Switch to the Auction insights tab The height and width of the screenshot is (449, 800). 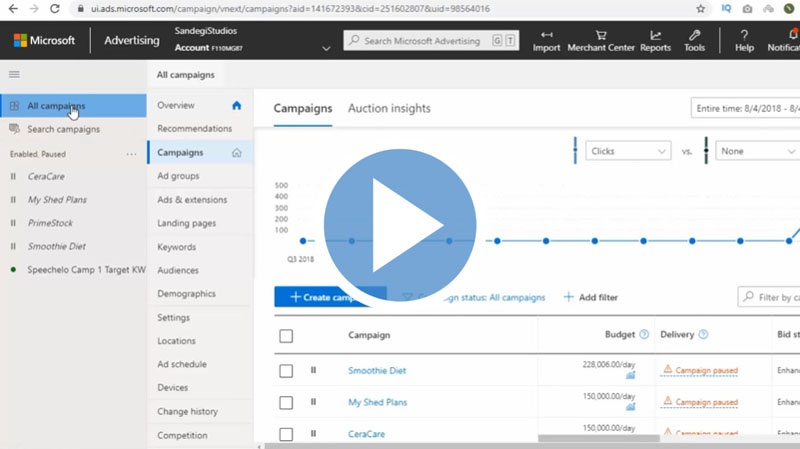tap(389, 108)
